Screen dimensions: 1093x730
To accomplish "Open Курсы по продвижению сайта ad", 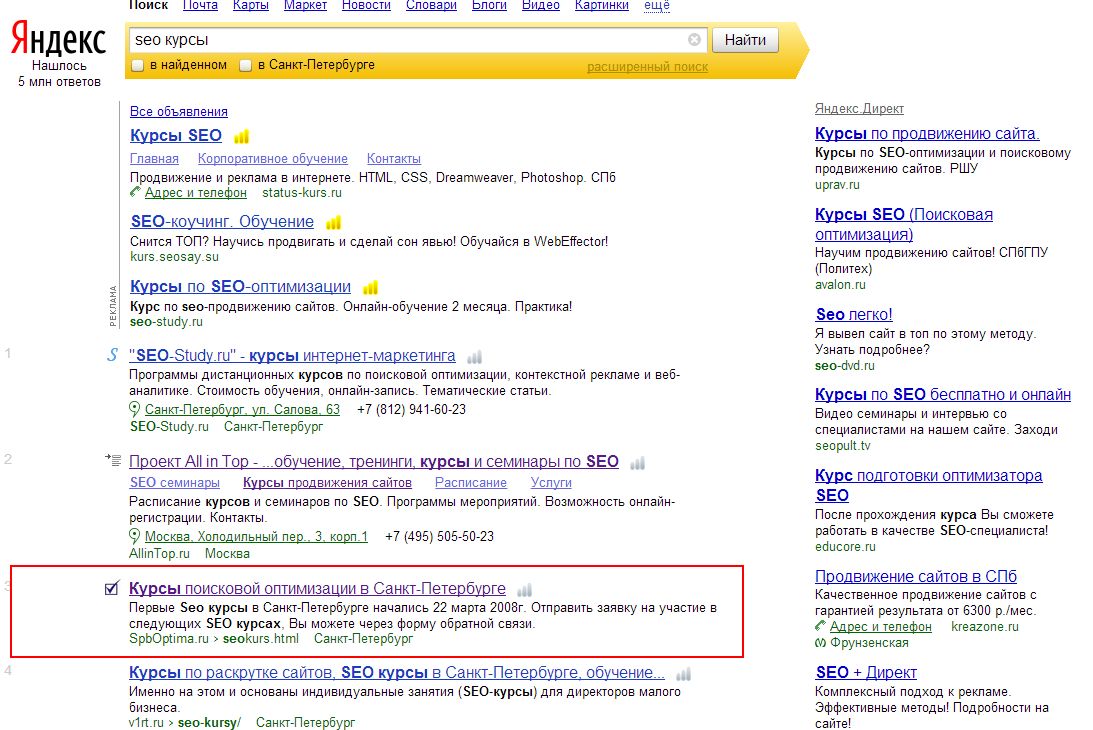I will 927,133.
